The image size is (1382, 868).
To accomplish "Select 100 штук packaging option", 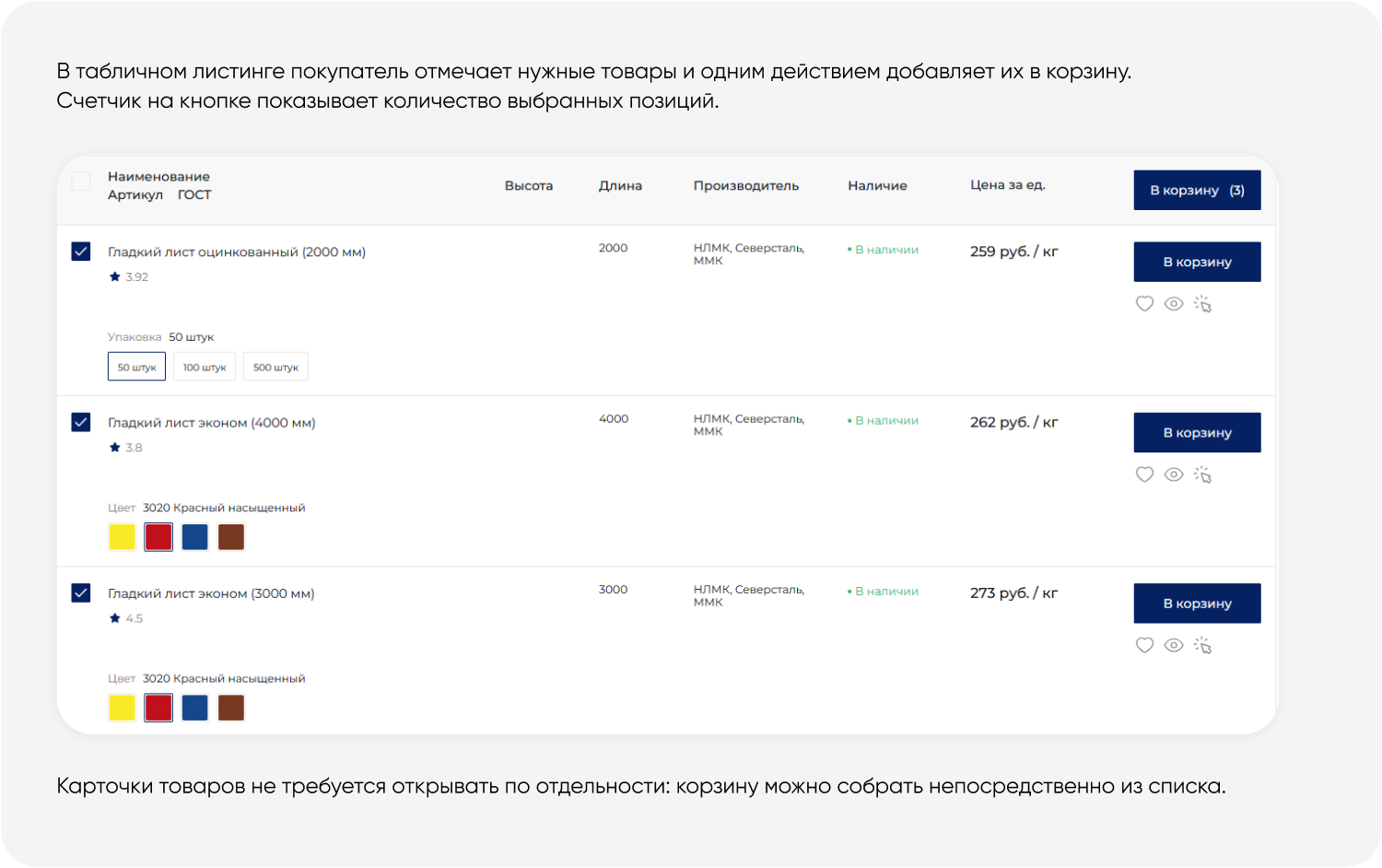I will [205, 367].
